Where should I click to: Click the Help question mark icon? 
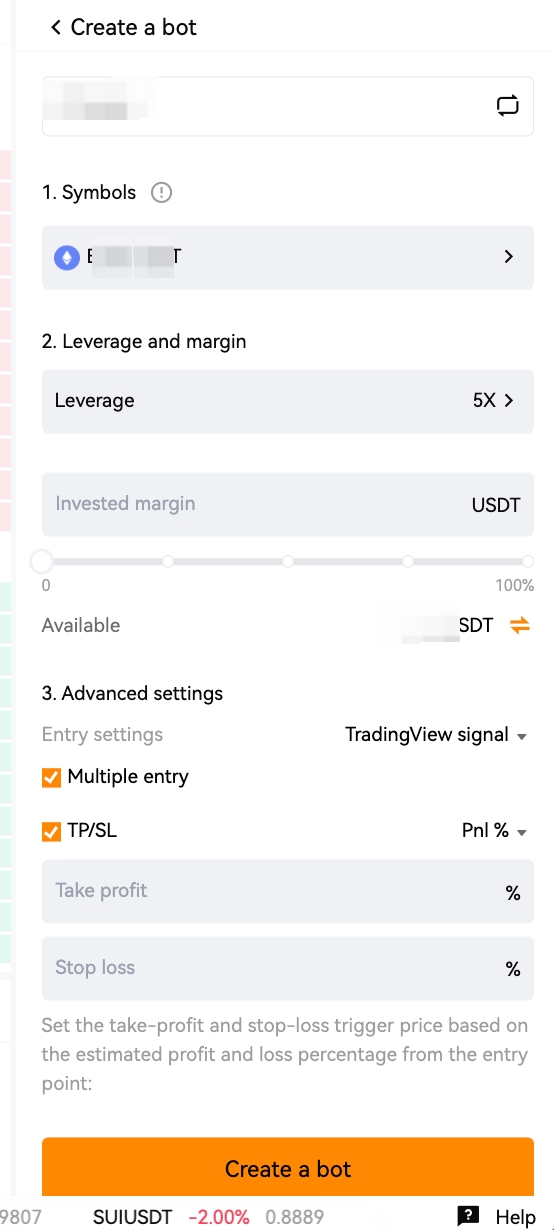[468, 1216]
